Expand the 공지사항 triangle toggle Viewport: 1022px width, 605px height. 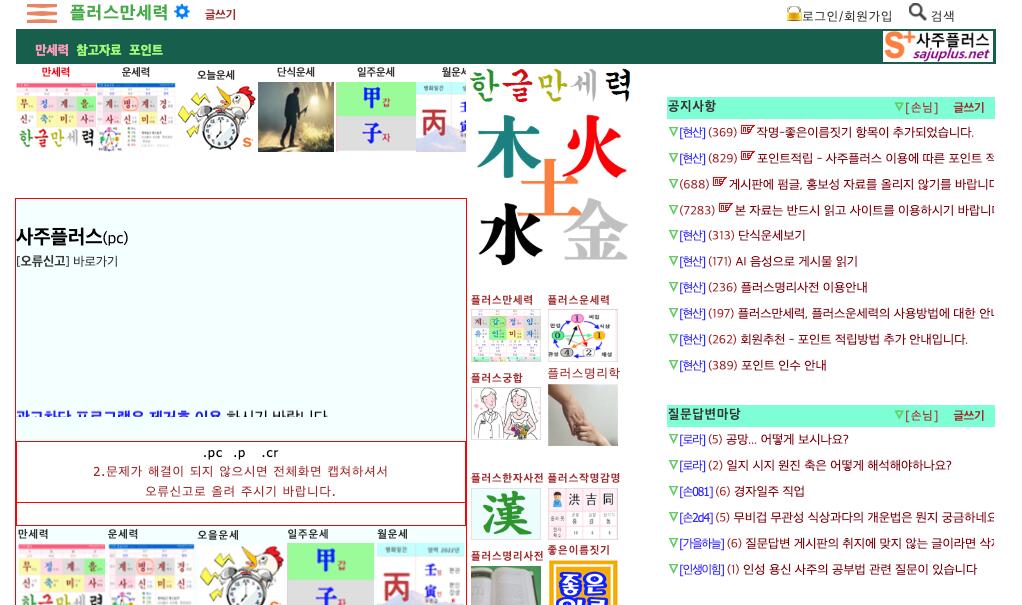[x=899, y=107]
